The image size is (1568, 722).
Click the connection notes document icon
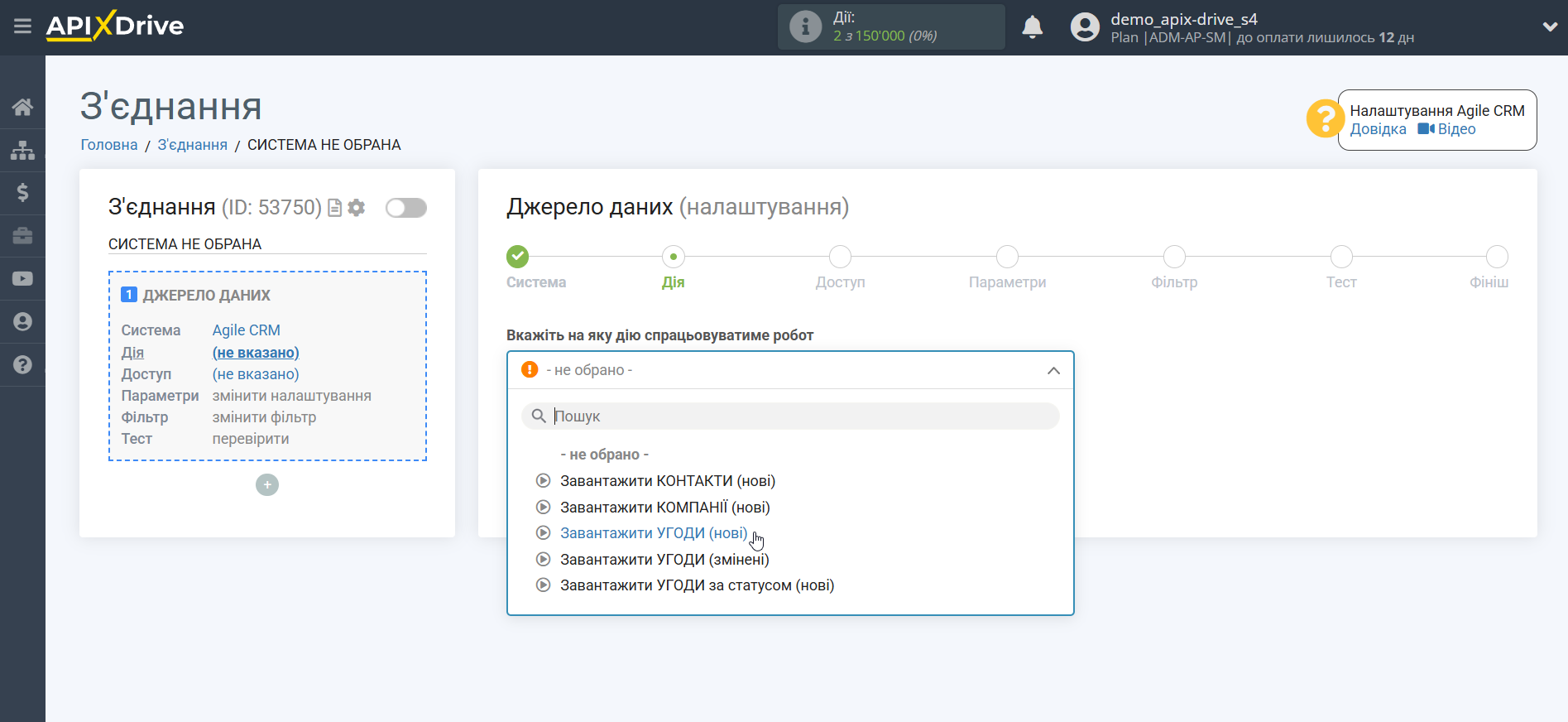pyautogui.click(x=335, y=208)
